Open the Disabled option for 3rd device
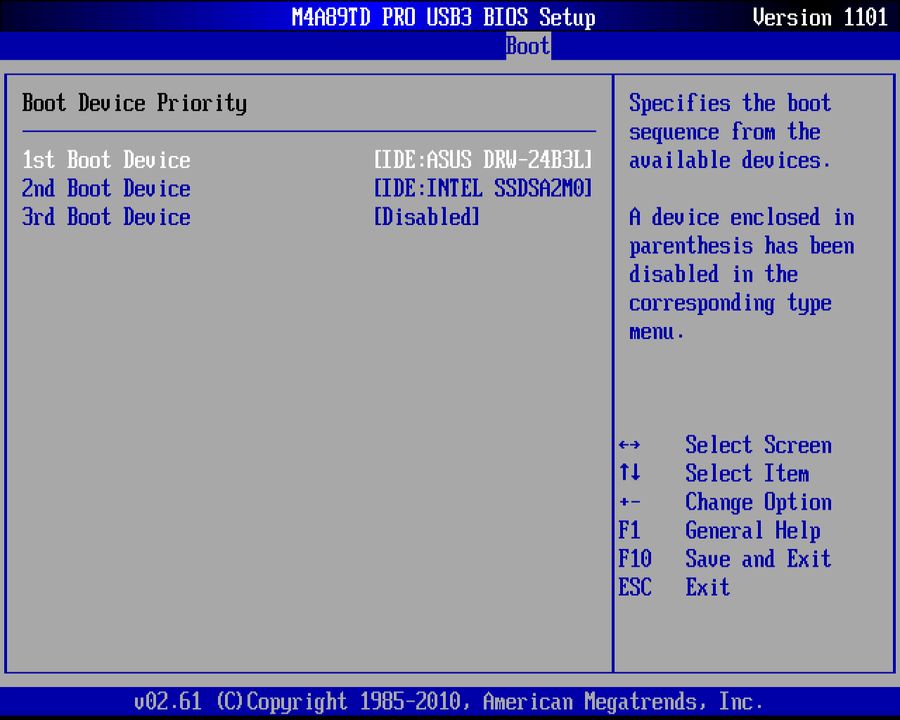This screenshot has height=720, width=900. point(426,217)
